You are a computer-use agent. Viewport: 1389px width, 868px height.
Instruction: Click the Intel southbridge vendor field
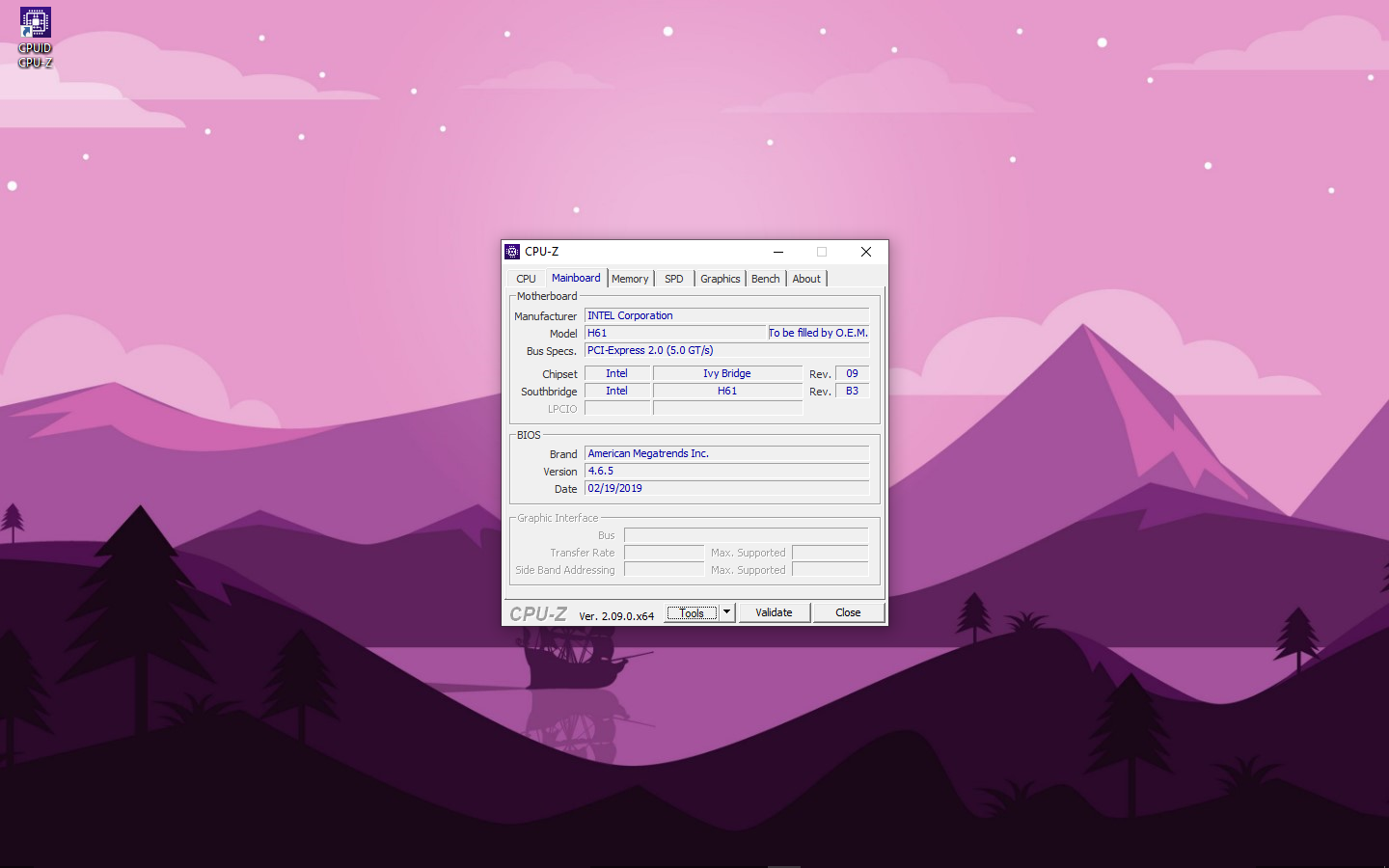coord(617,391)
